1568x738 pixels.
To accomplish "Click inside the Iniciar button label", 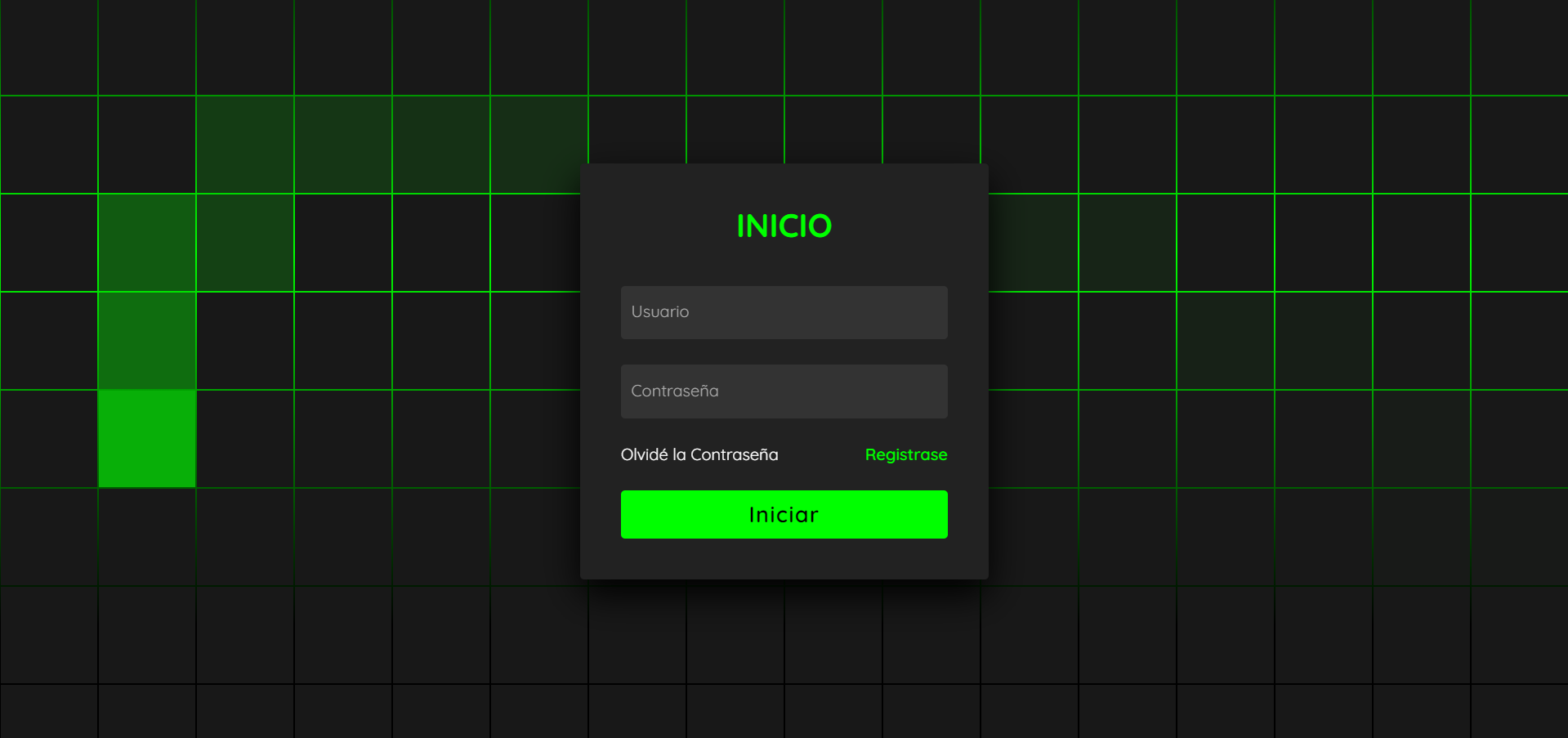I will click(783, 514).
